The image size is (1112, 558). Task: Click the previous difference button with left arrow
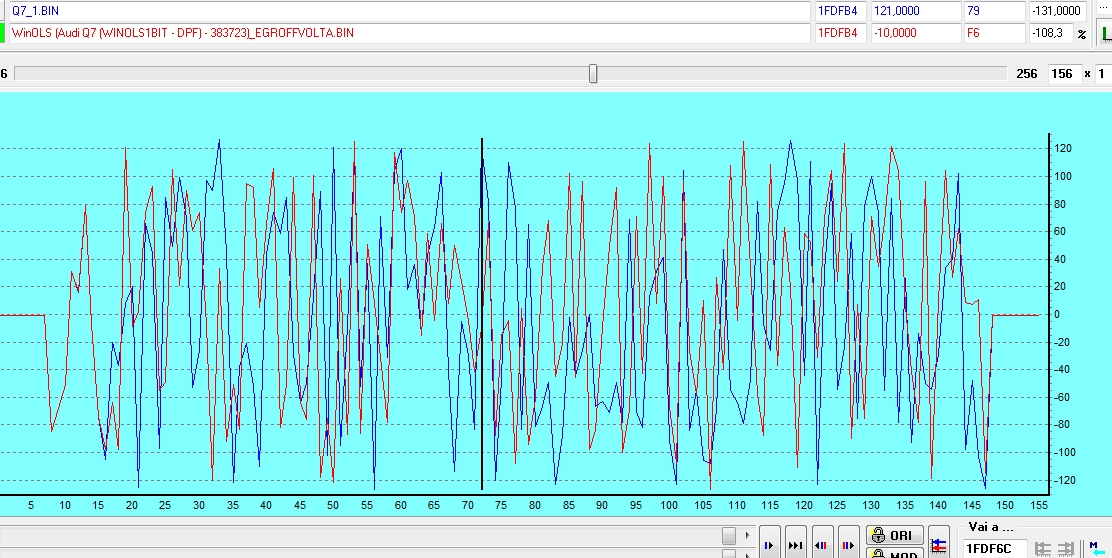pos(822,544)
